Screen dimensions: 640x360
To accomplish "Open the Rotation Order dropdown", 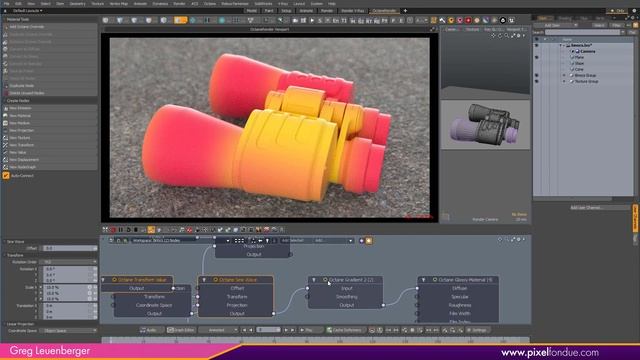I will [x=69, y=262].
